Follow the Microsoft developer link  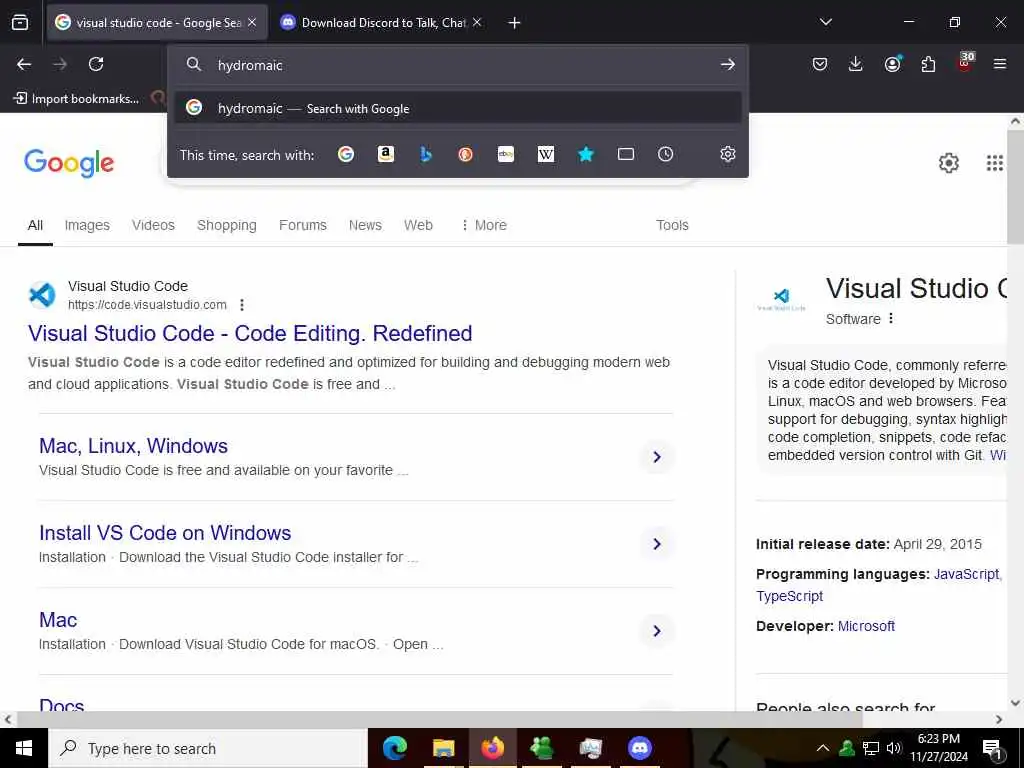pyautogui.click(x=866, y=626)
